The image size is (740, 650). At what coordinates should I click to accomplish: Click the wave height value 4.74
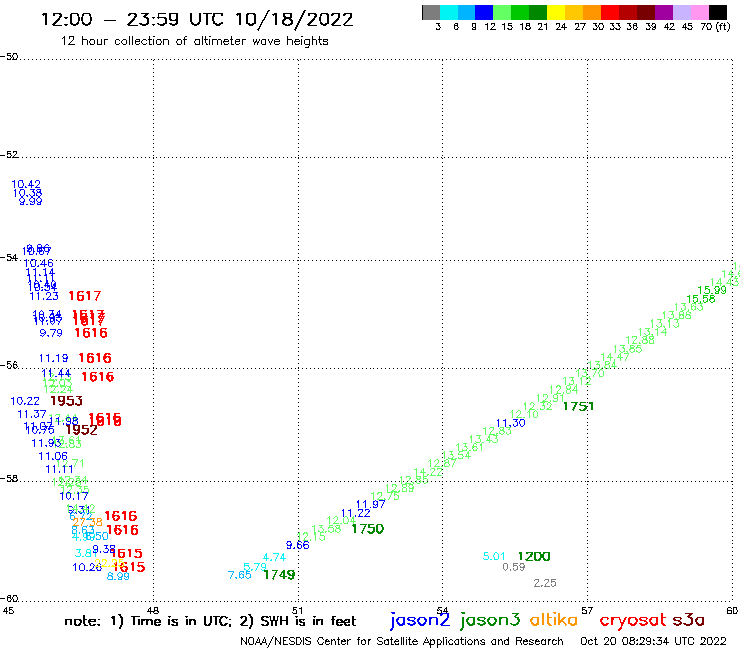click(x=274, y=557)
